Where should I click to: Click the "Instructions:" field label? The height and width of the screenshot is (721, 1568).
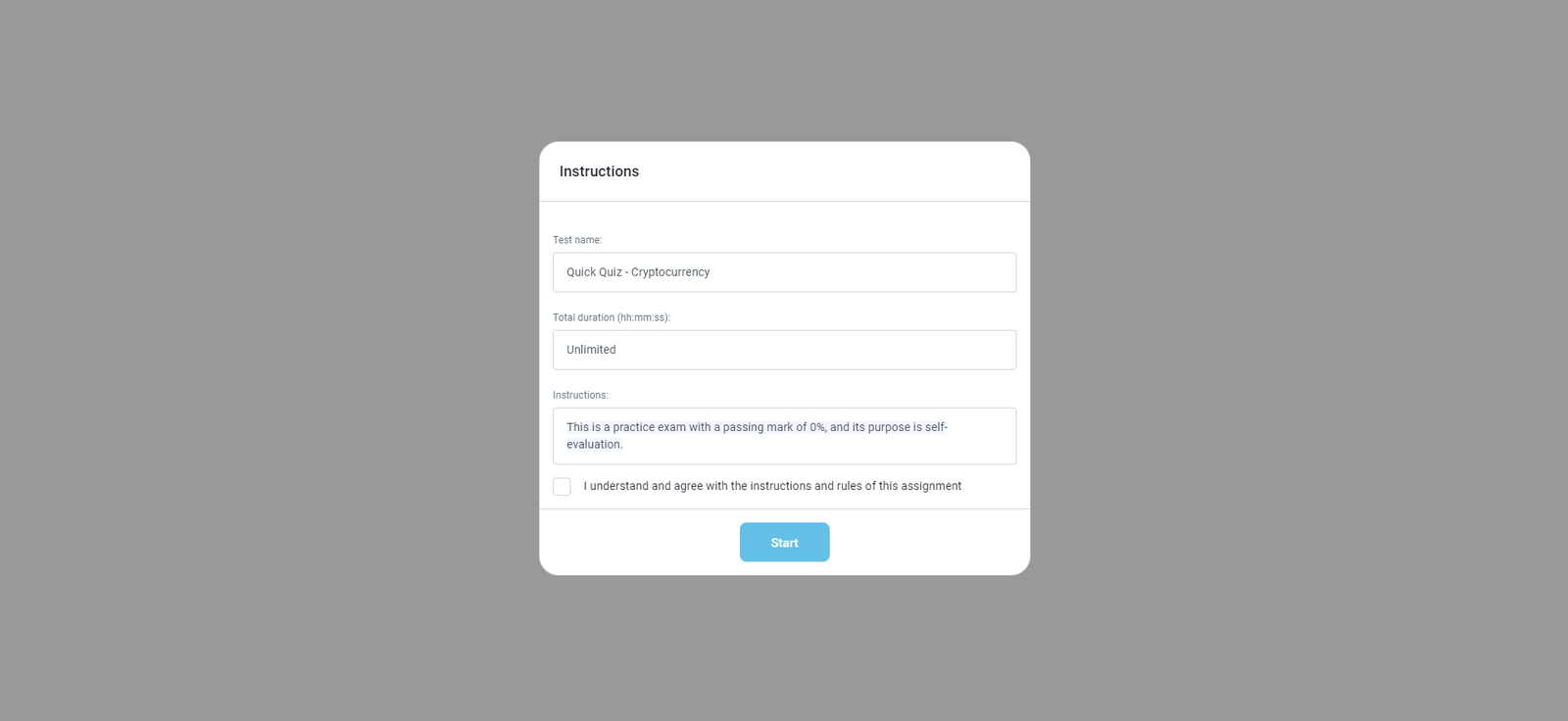click(580, 395)
